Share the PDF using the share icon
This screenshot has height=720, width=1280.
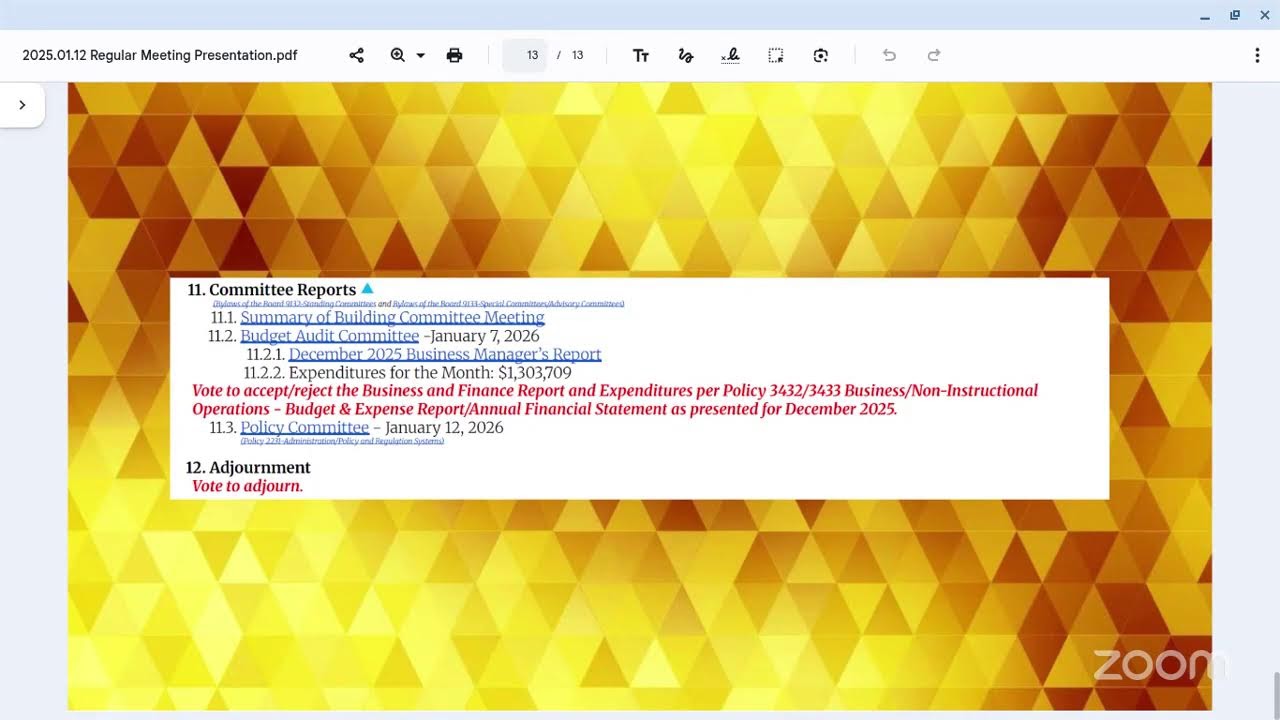coord(356,56)
